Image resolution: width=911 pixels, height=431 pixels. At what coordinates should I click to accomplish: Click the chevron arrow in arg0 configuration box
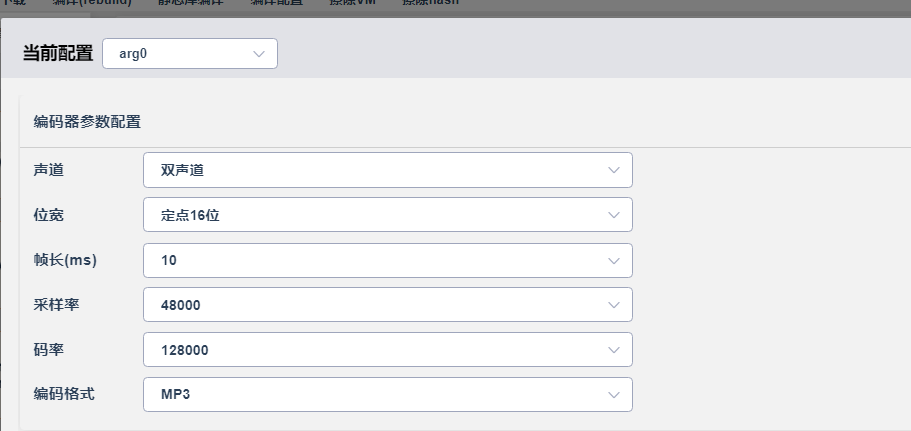[259, 54]
